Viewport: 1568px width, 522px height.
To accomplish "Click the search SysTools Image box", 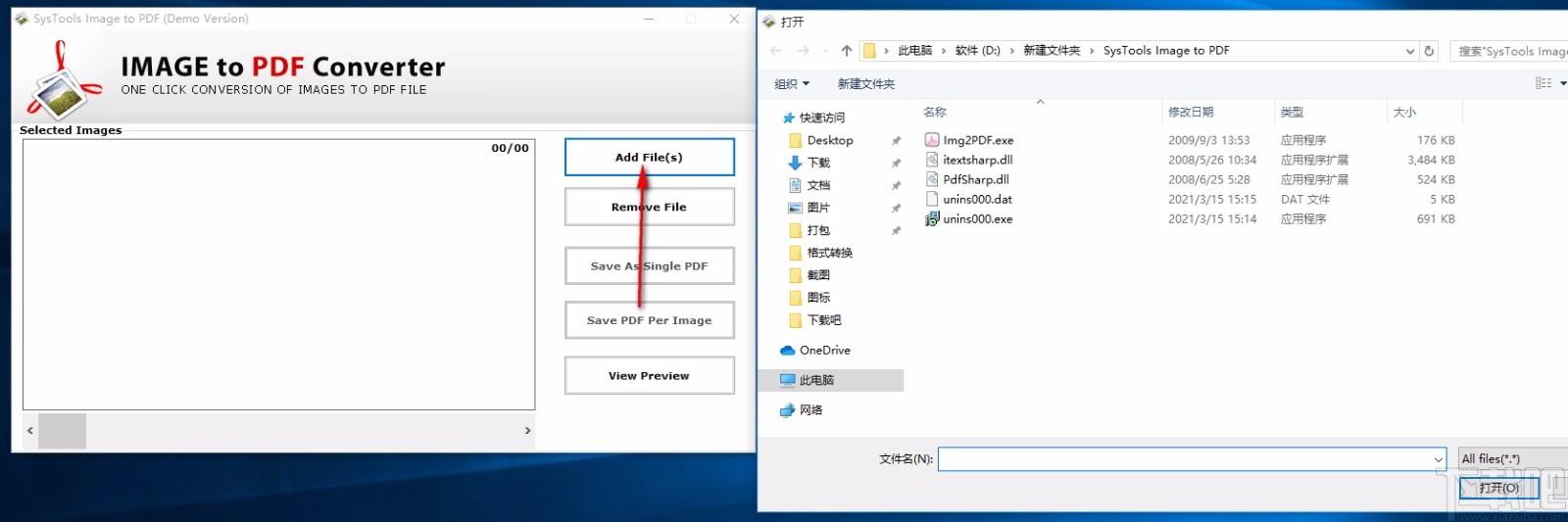I will pos(1509,51).
